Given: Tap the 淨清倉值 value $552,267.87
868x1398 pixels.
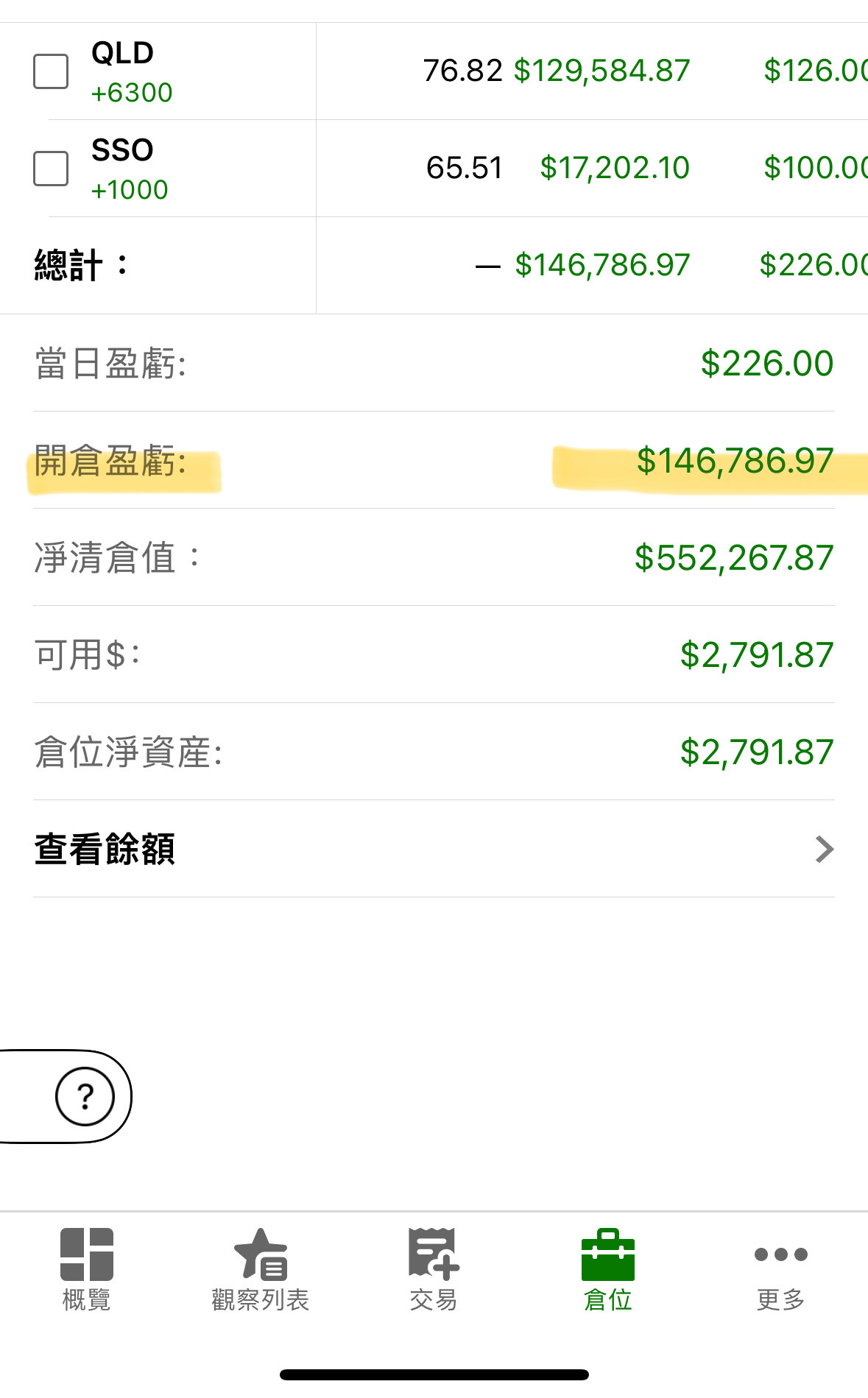Looking at the screenshot, I should 733,557.
